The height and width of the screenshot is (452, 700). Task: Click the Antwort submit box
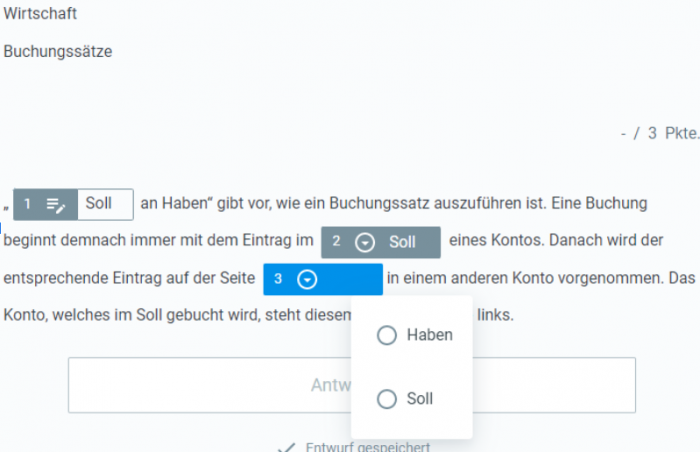[352, 385]
